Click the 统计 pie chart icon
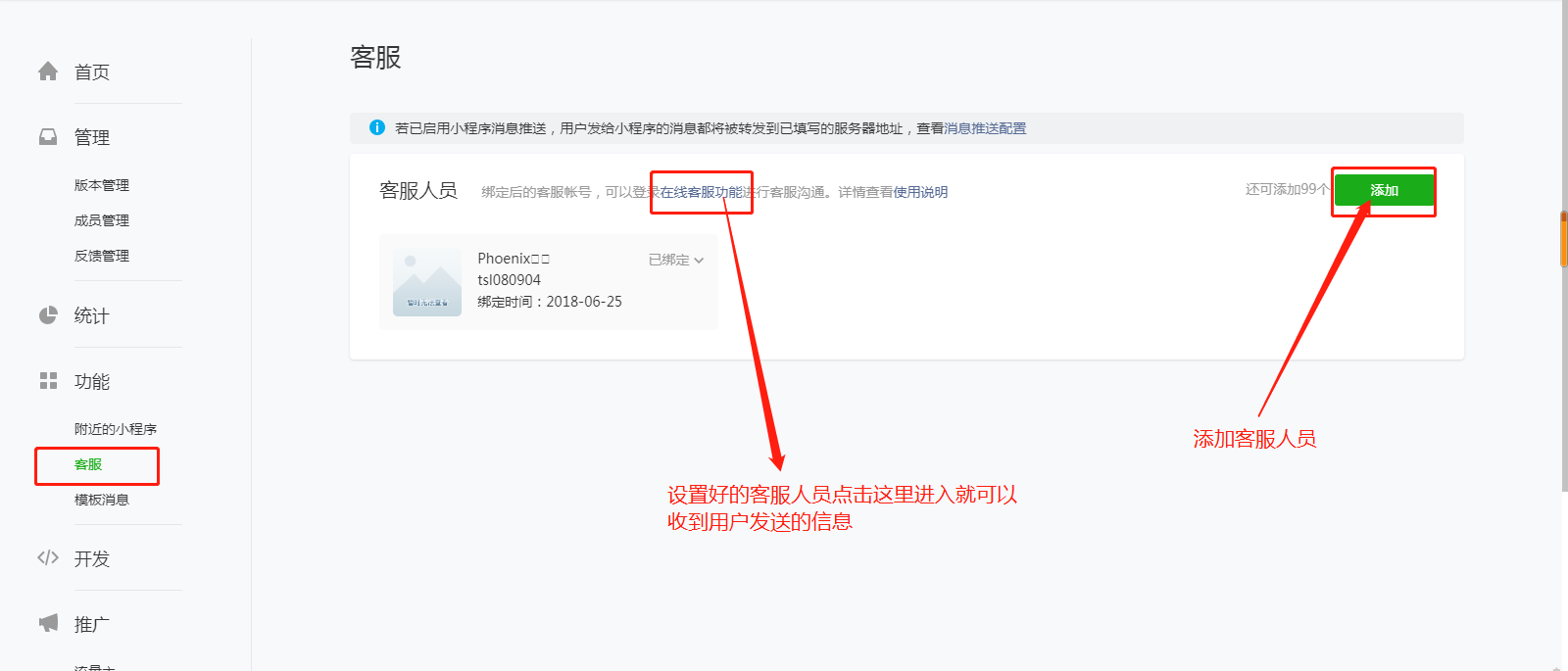This screenshot has height=671, width=1568. coord(48,315)
